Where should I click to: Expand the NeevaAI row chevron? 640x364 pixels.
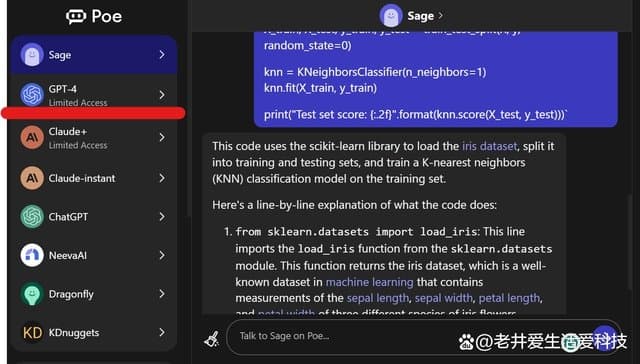coord(162,255)
